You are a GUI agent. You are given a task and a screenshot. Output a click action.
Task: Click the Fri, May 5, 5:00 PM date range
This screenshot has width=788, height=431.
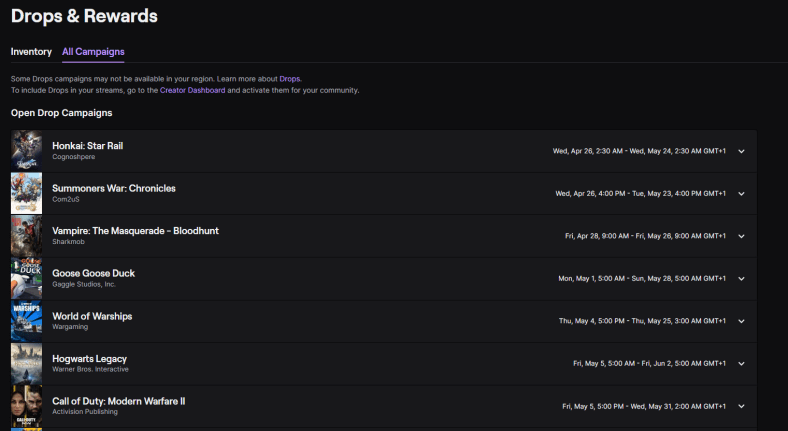pos(644,406)
